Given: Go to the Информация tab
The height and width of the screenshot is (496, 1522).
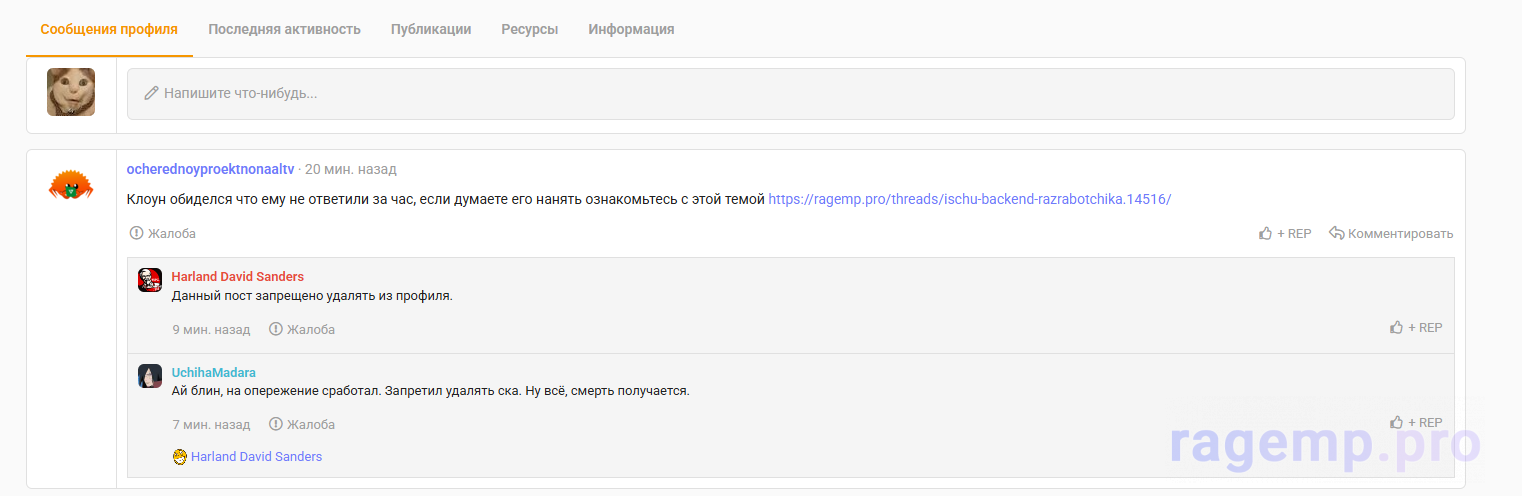Looking at the screenshot, I should click(631, 29).
